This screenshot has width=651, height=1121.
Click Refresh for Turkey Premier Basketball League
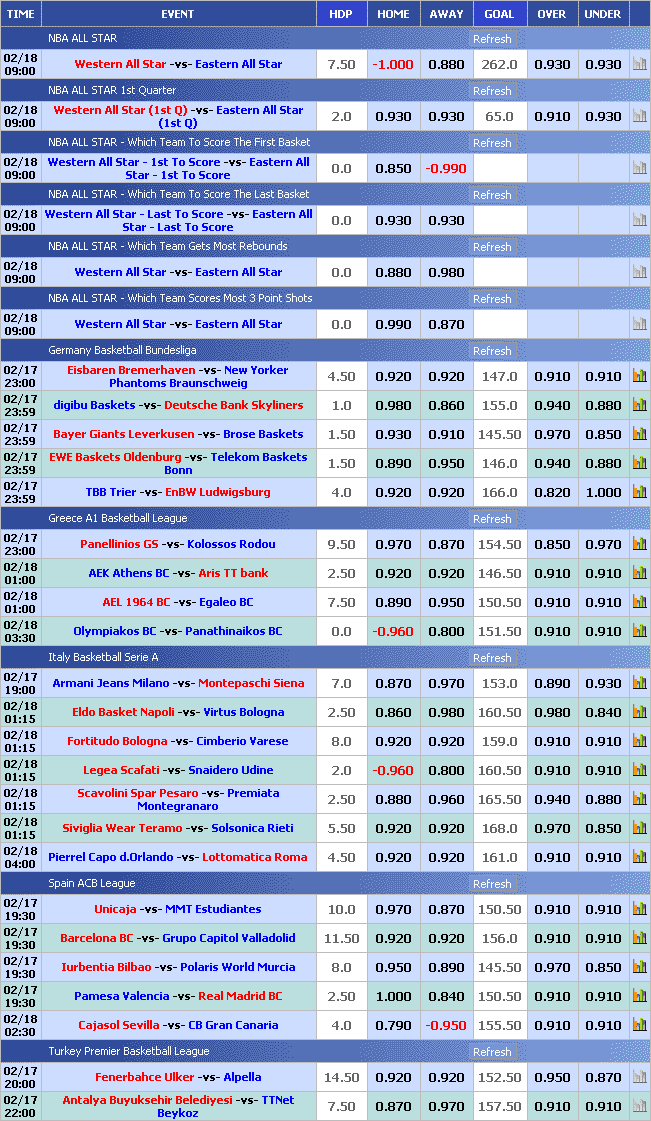[x=492, y=1052]
